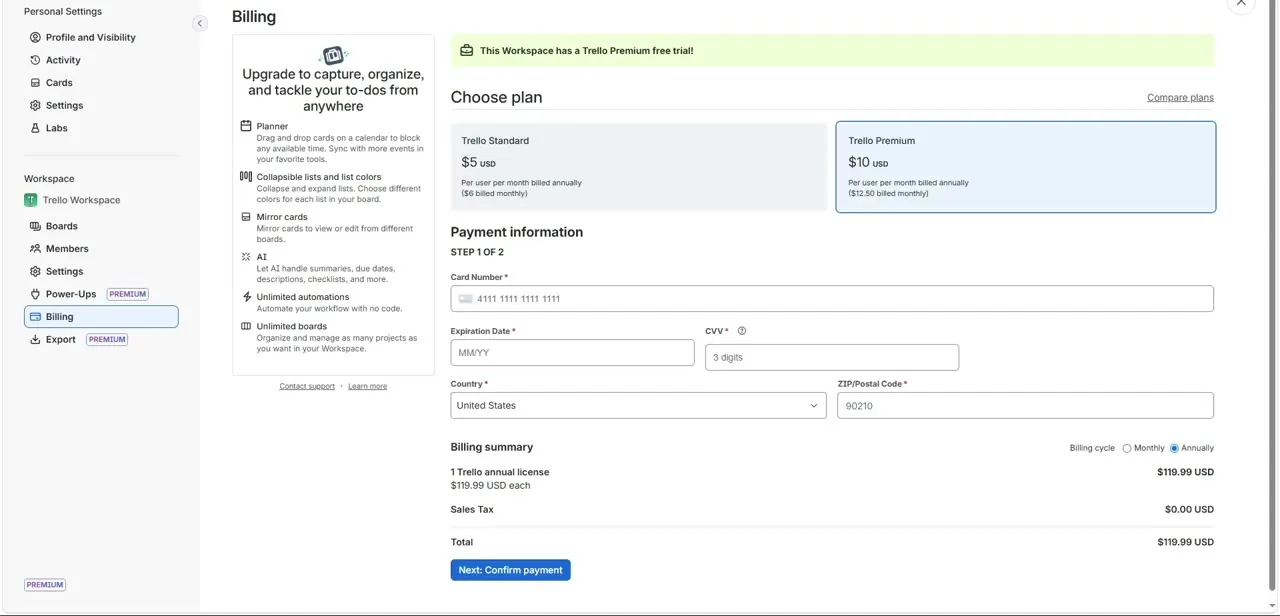
Task: Click the Collapsible lists feature icon
Action: [246, 177]
